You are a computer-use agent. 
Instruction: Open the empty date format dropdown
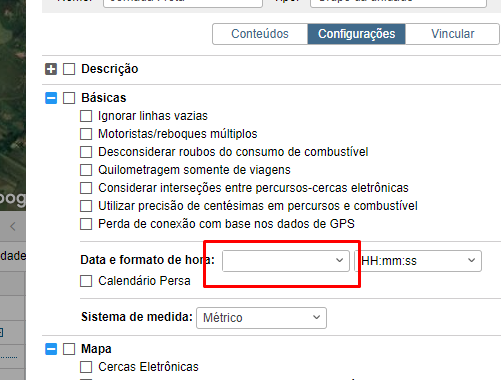pos(286,261)
